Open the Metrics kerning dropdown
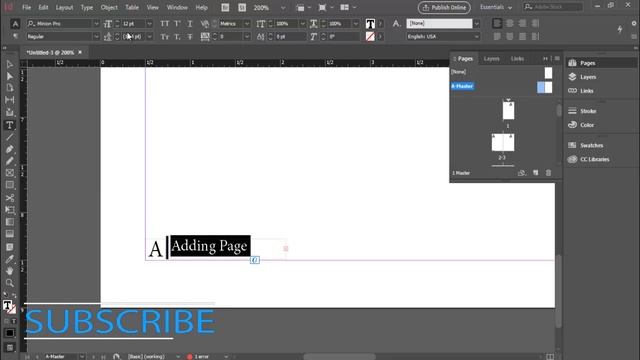 [x=247, y=24]
